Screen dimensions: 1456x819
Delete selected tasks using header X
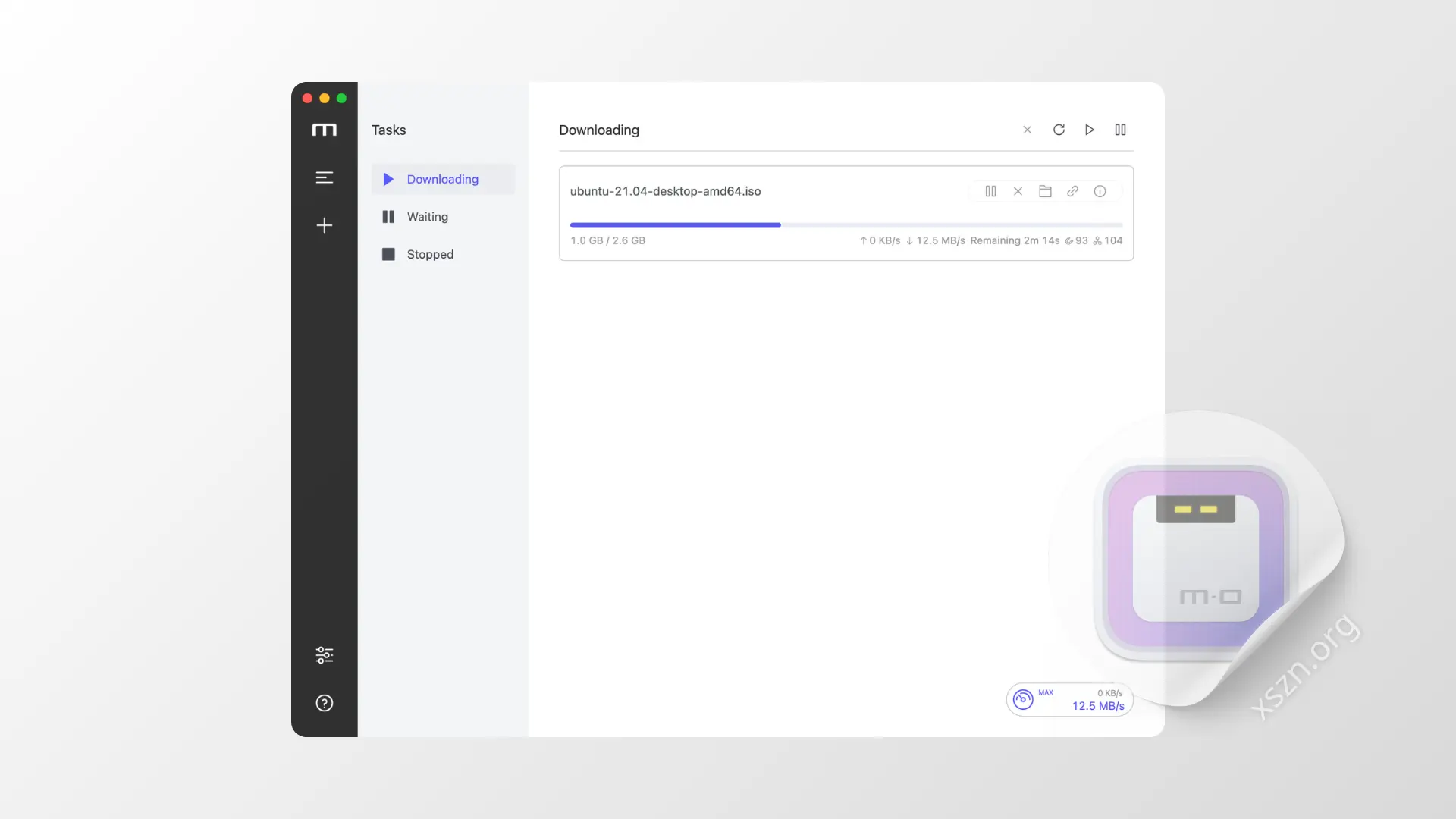[x=1027, y=130]
